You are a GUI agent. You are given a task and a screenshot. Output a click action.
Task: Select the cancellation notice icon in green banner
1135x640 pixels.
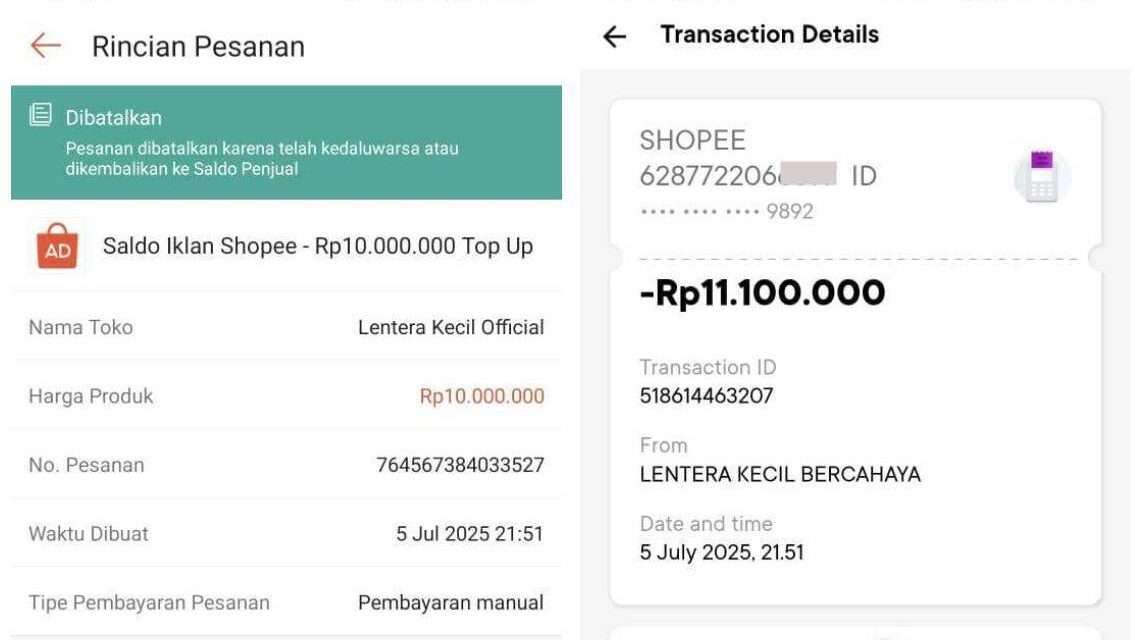tap(39, 116)
